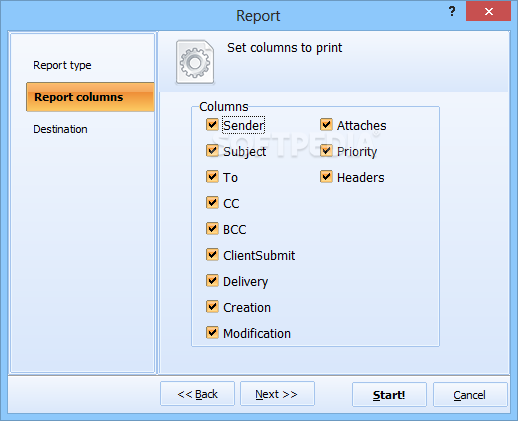Viewport: 518px width, 421px height.
Task: Toggle the Modification column checkbox
Action: 212,333
